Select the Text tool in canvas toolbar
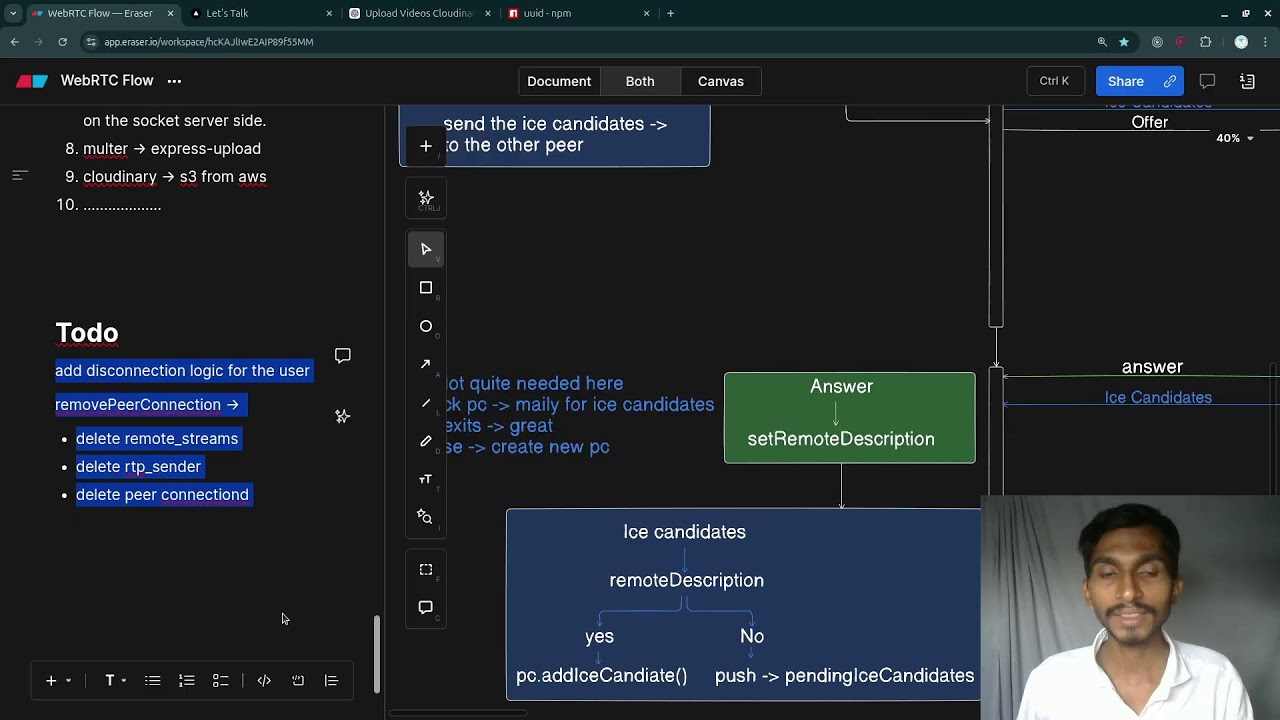Screen dimensions: 1280x720 [x=426, y=479]
